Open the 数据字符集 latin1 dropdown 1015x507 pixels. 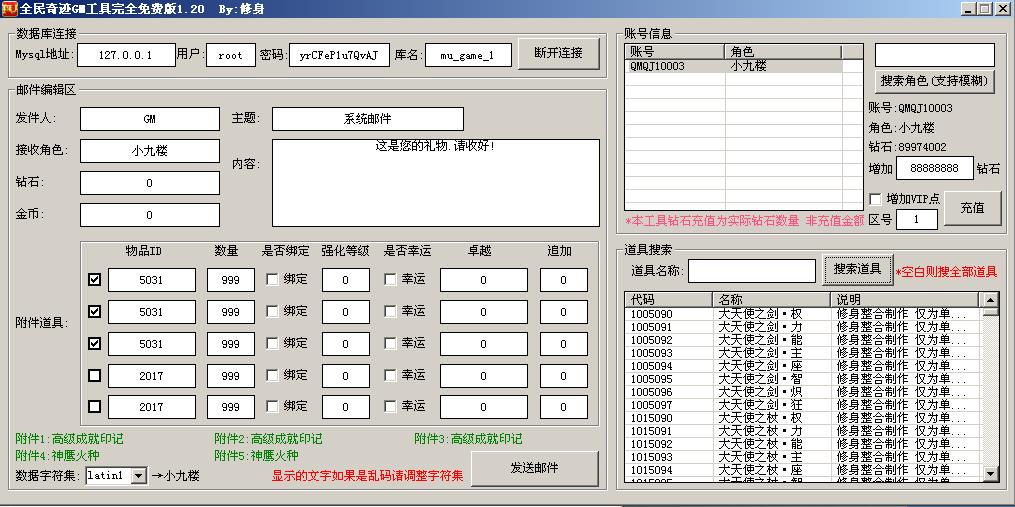pos(138,477)
